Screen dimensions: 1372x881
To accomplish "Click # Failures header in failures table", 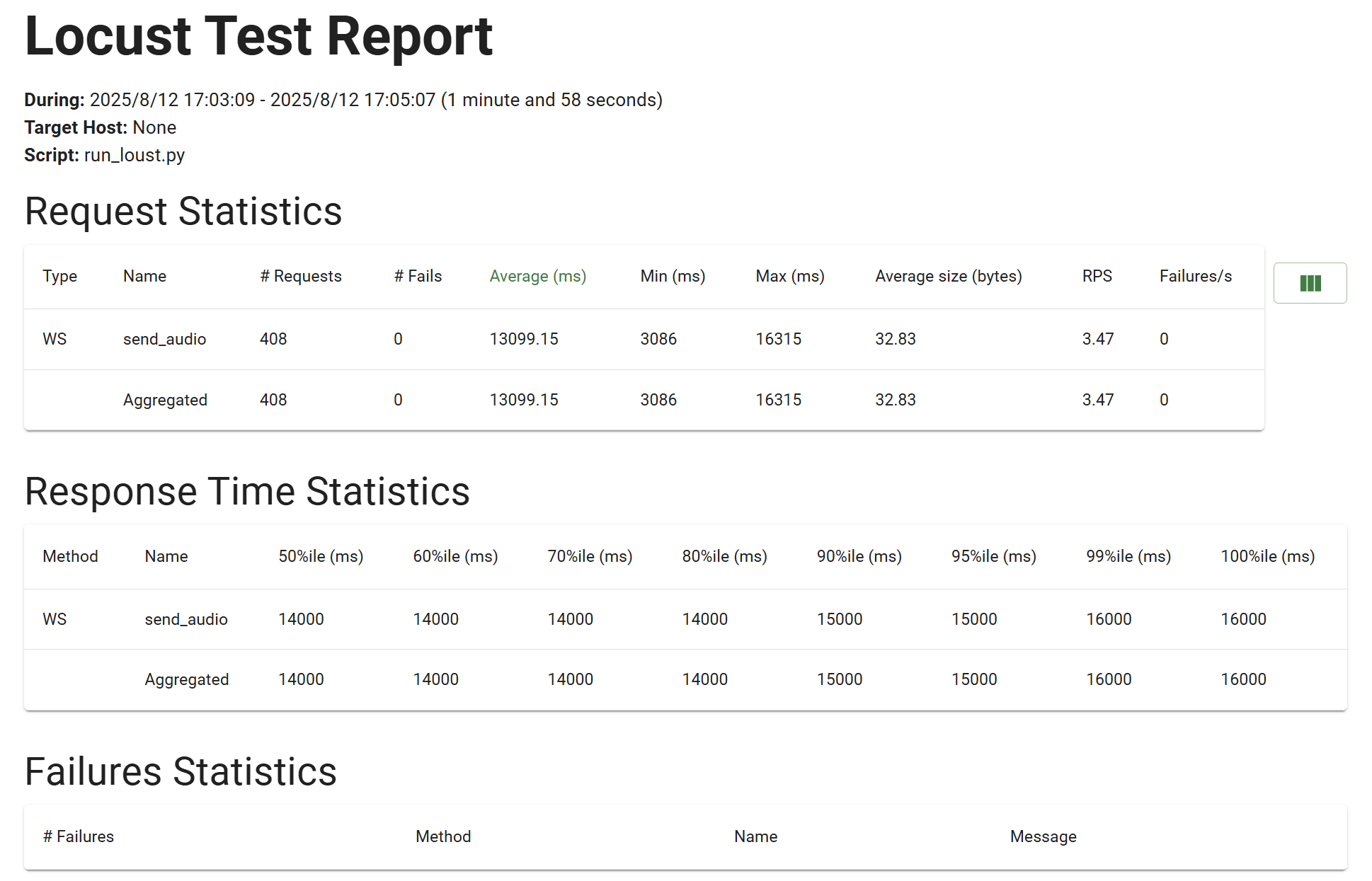I will 78,836.
